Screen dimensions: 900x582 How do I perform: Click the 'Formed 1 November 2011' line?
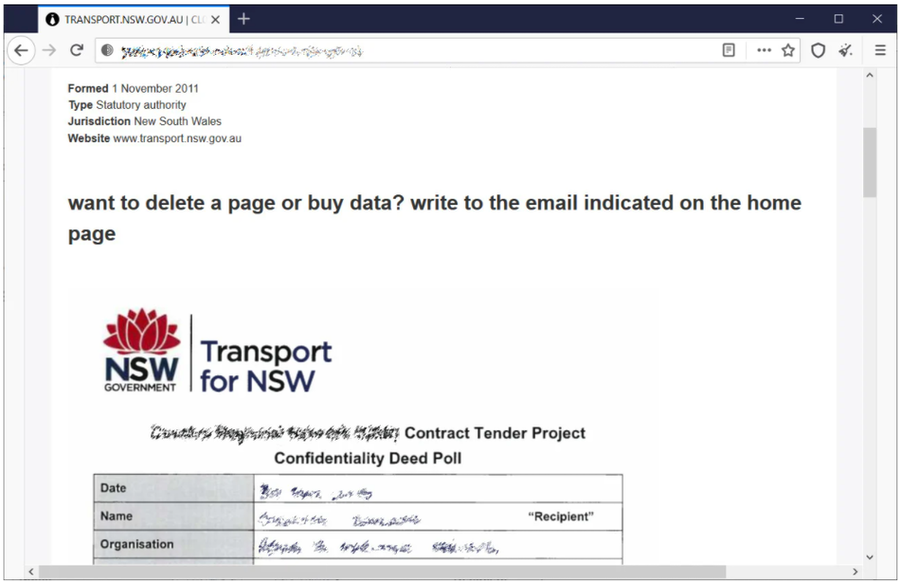point(133,88)
